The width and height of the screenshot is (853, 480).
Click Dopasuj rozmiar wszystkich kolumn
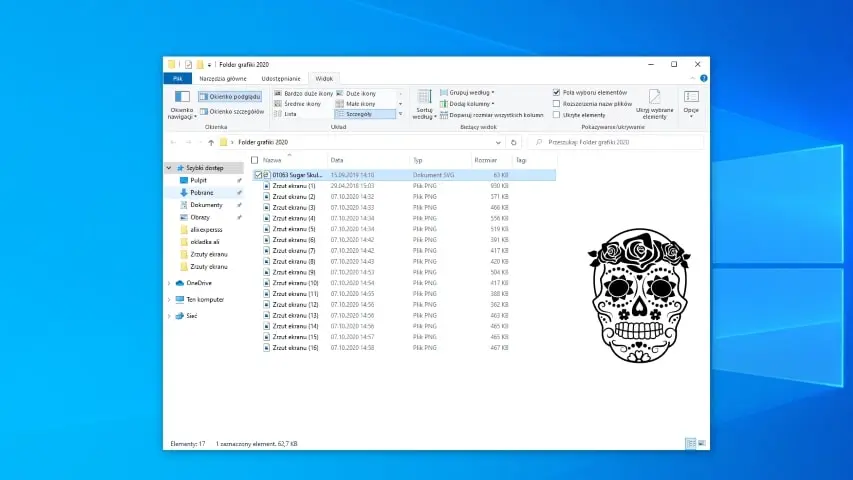click(491, 115)
